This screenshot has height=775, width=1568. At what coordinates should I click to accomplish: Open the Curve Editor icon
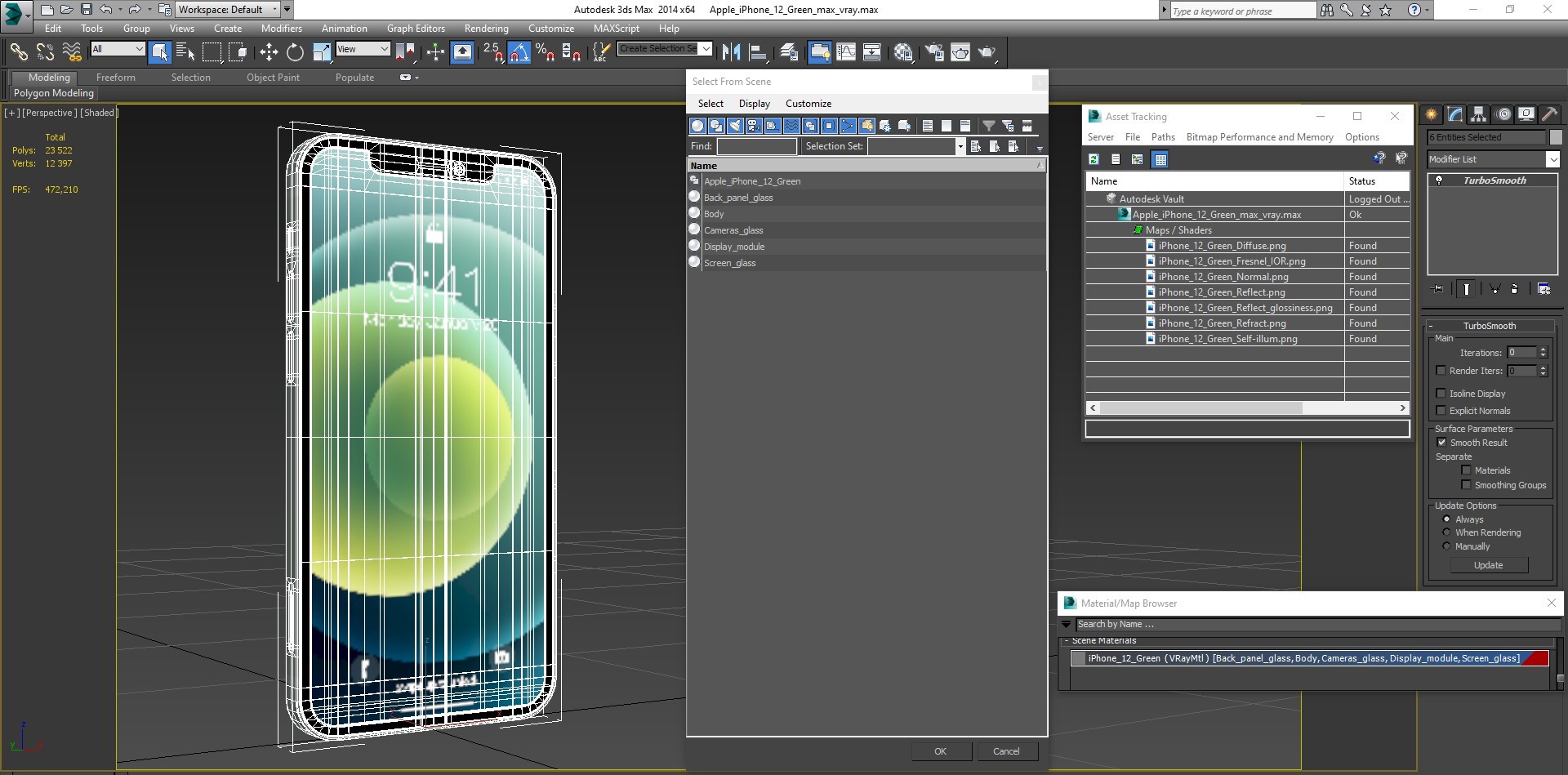tap(846, 52)
